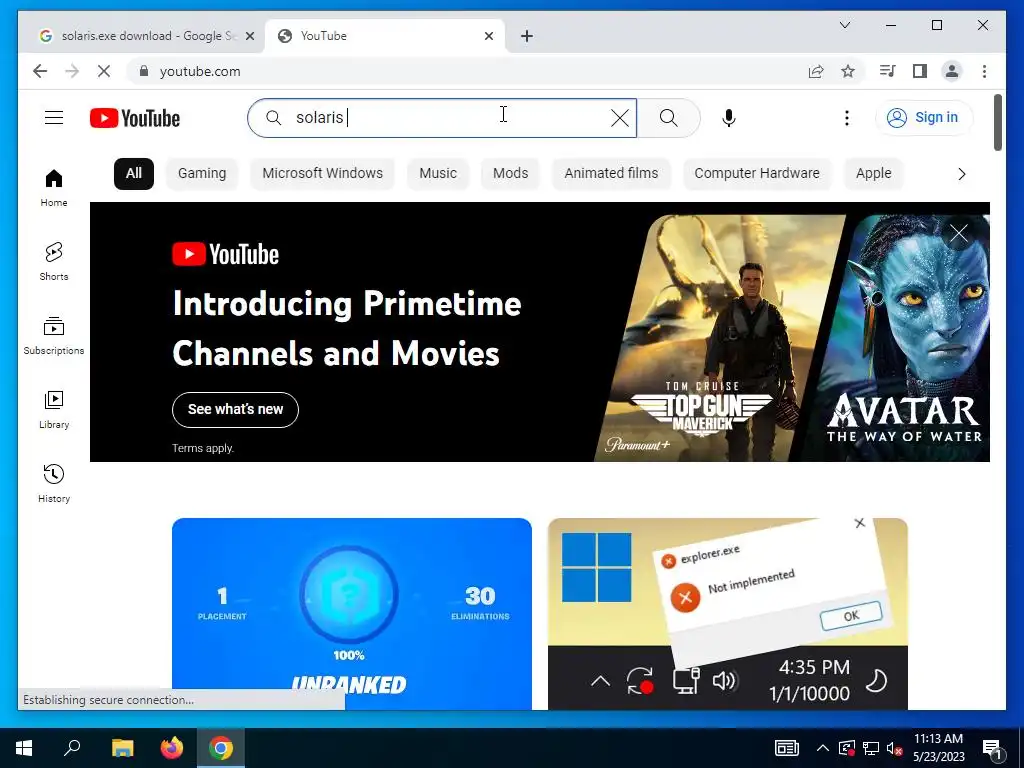Click the browser forward arrow
Image resolution: width=1024 pixels, height=768 pixels.
pyautogui.click(x=72, y=71)
